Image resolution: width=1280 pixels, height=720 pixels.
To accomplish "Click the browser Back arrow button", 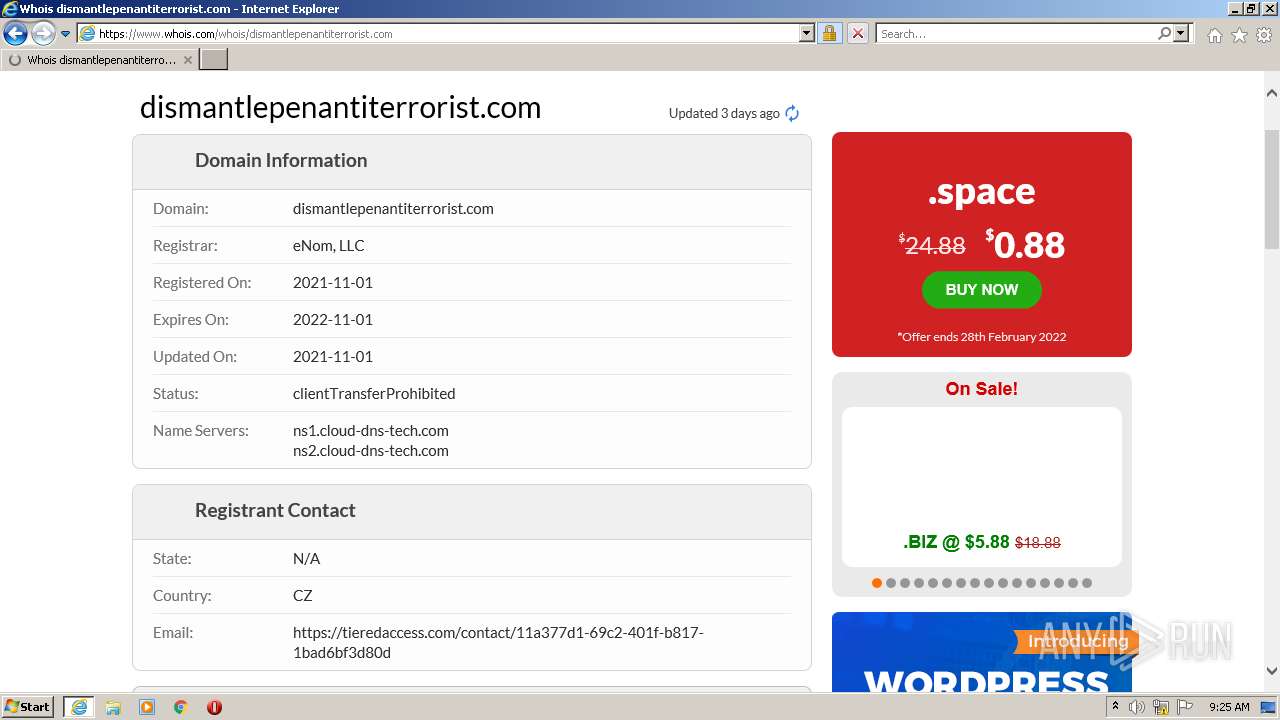I will tap(15, 34).
